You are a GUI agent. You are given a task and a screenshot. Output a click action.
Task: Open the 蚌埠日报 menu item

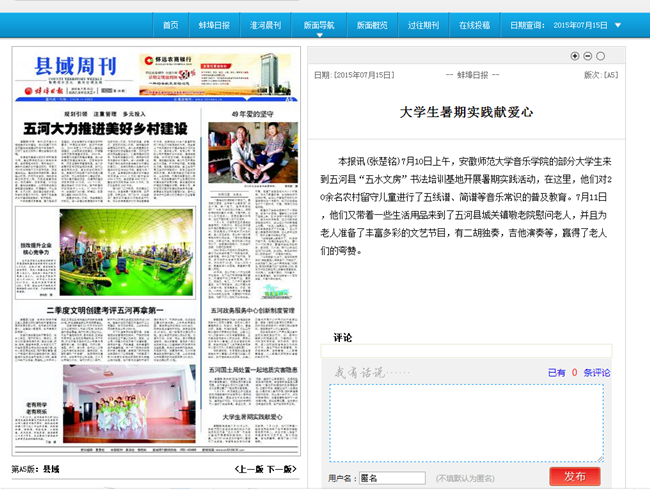(x=213, y=25)
